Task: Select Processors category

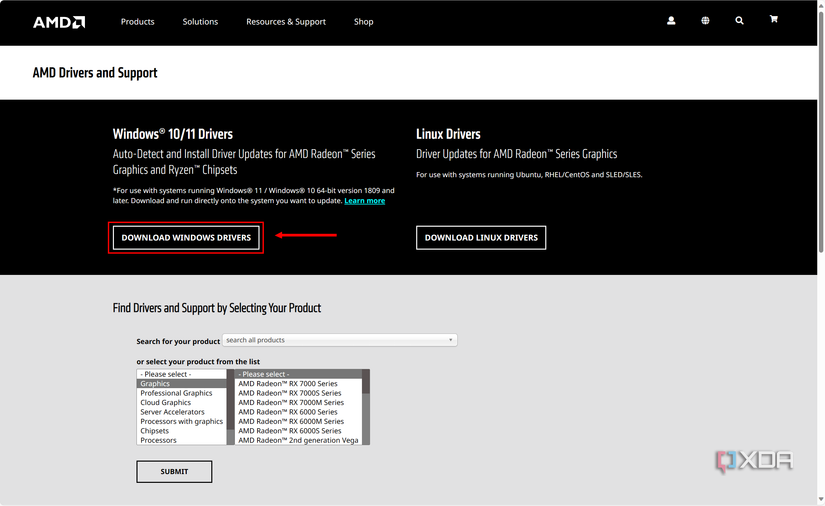Action: (x=182, y=440)
